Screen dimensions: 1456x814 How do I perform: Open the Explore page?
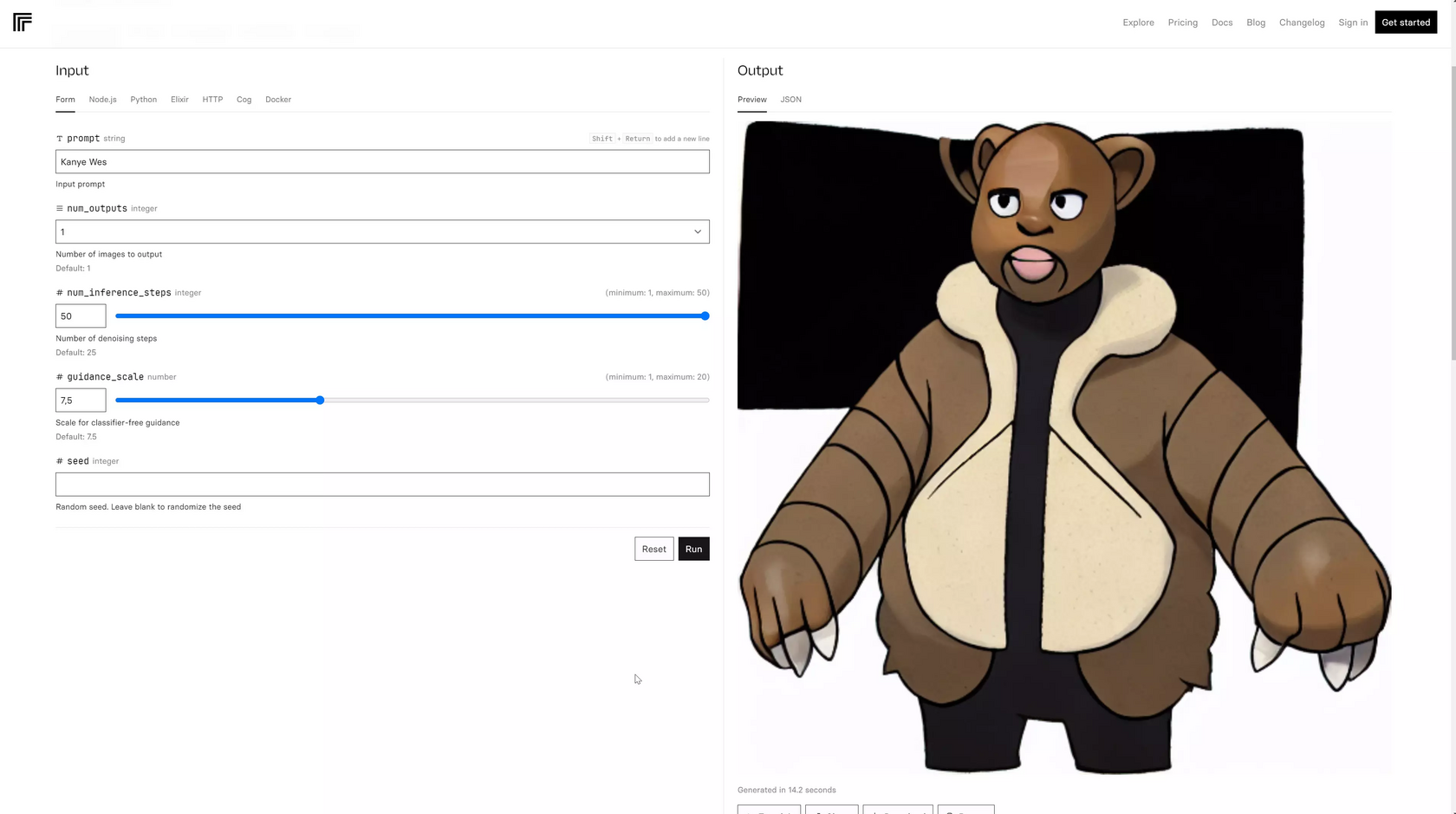point(1138,23)
